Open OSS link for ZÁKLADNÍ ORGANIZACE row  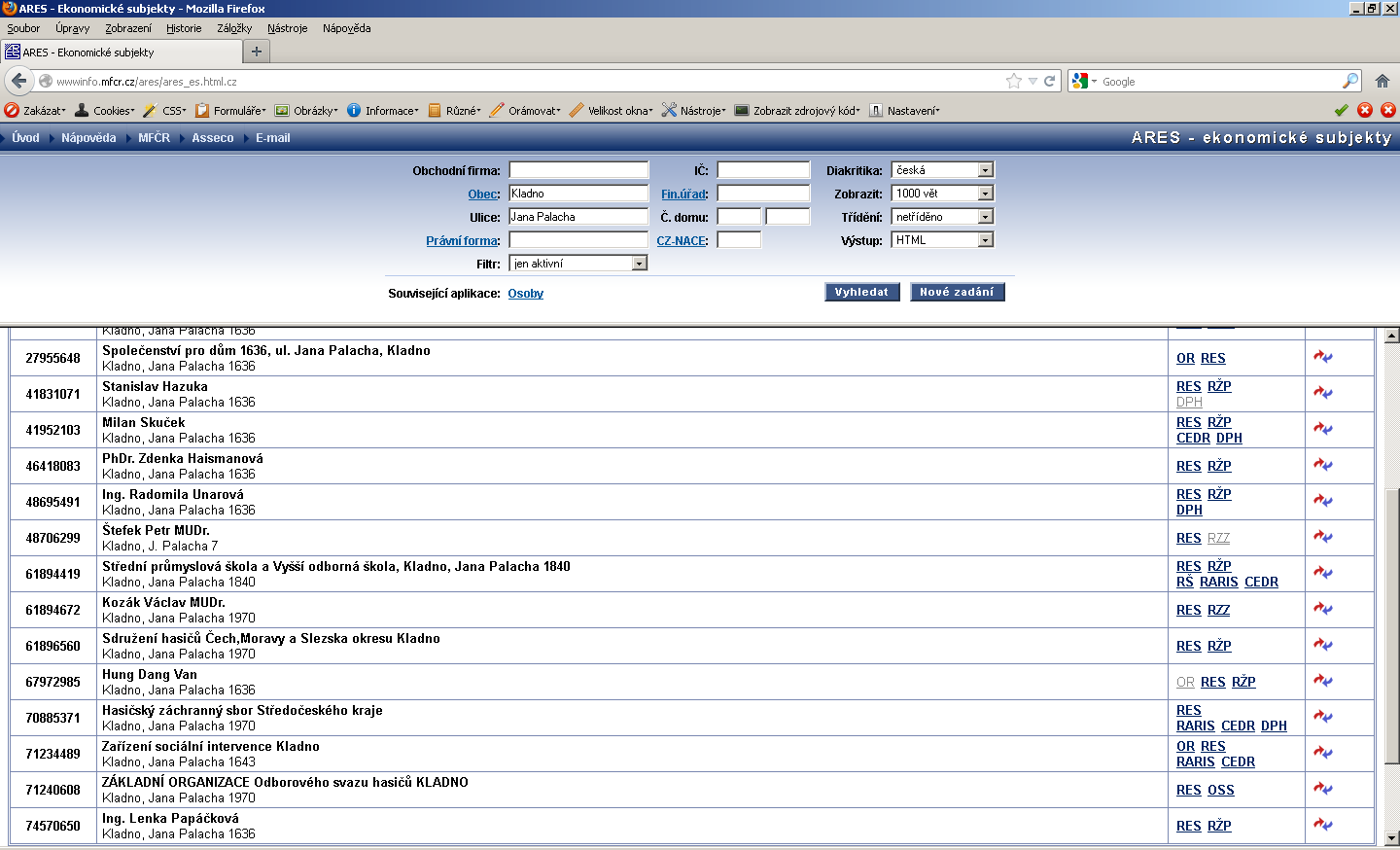1221,790
